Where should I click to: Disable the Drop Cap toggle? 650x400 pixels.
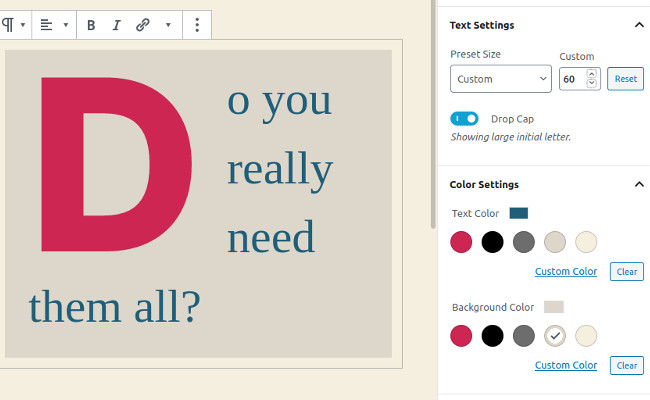click(465, 118)
